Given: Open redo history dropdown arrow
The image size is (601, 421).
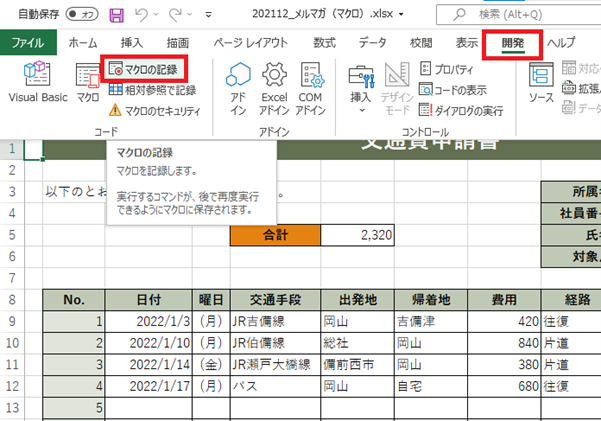Looking at the screenshot, I should pos(190,15).
